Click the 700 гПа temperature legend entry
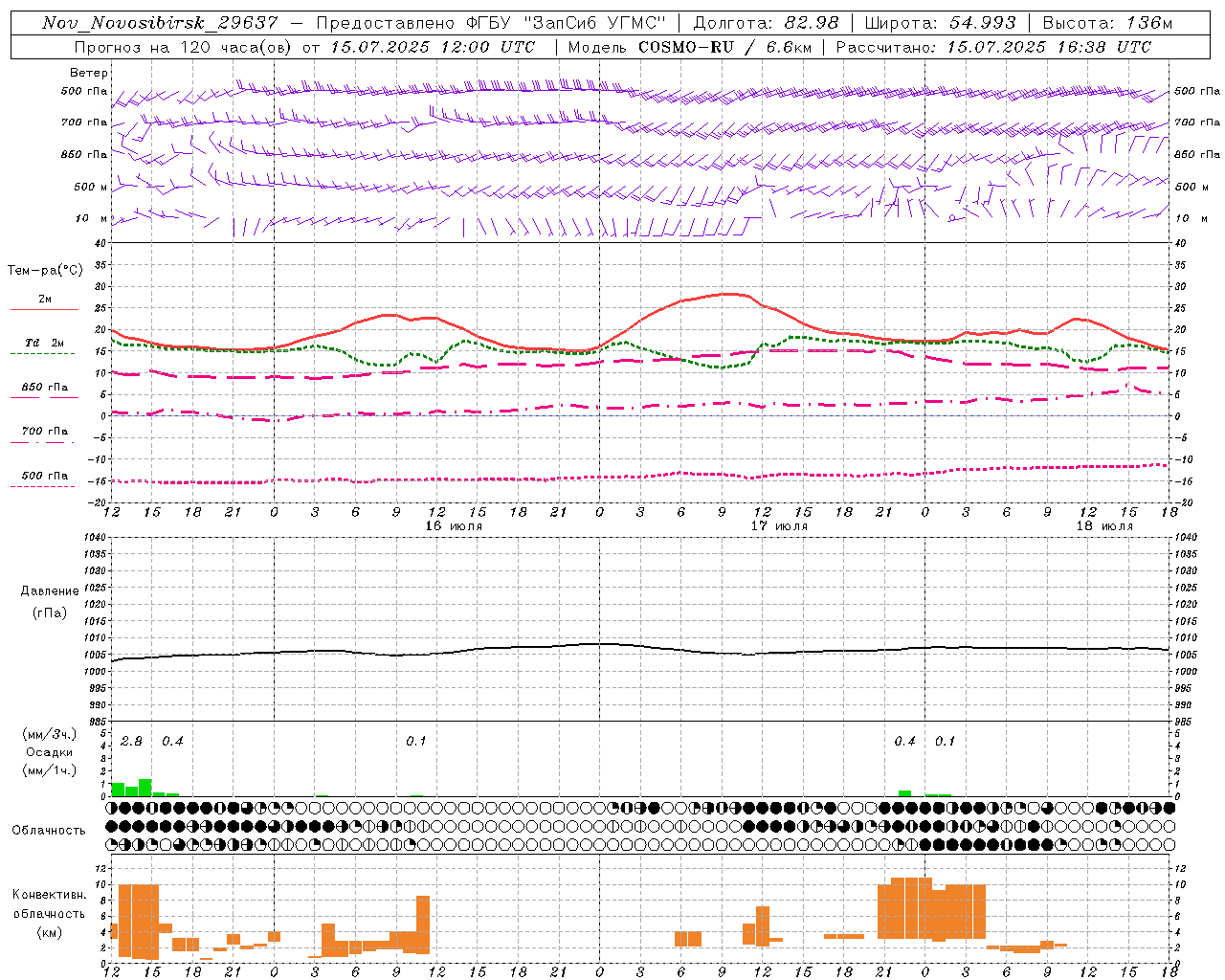Image resolution: width=1225 pixels, height=980 pixels. [44, 432]
